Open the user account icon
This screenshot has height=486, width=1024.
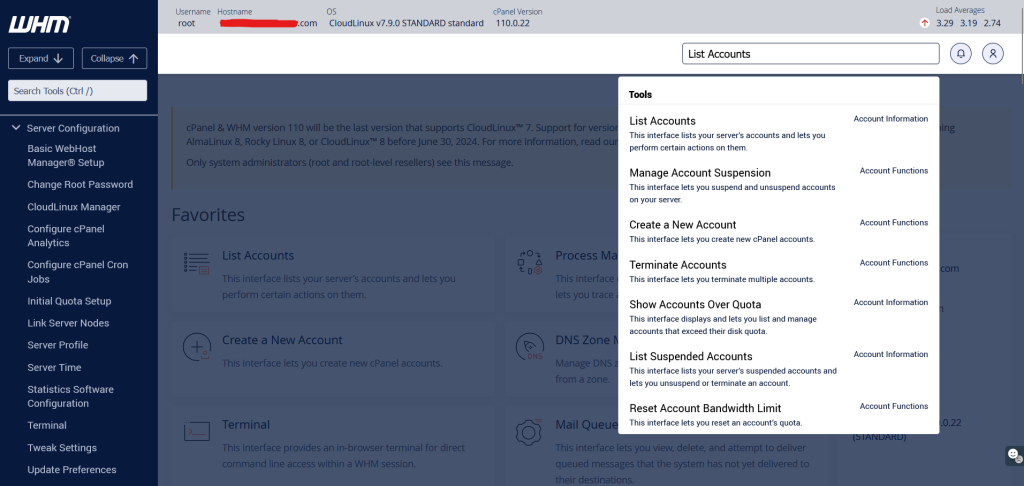pyautogui.click(x=992, y=54)
